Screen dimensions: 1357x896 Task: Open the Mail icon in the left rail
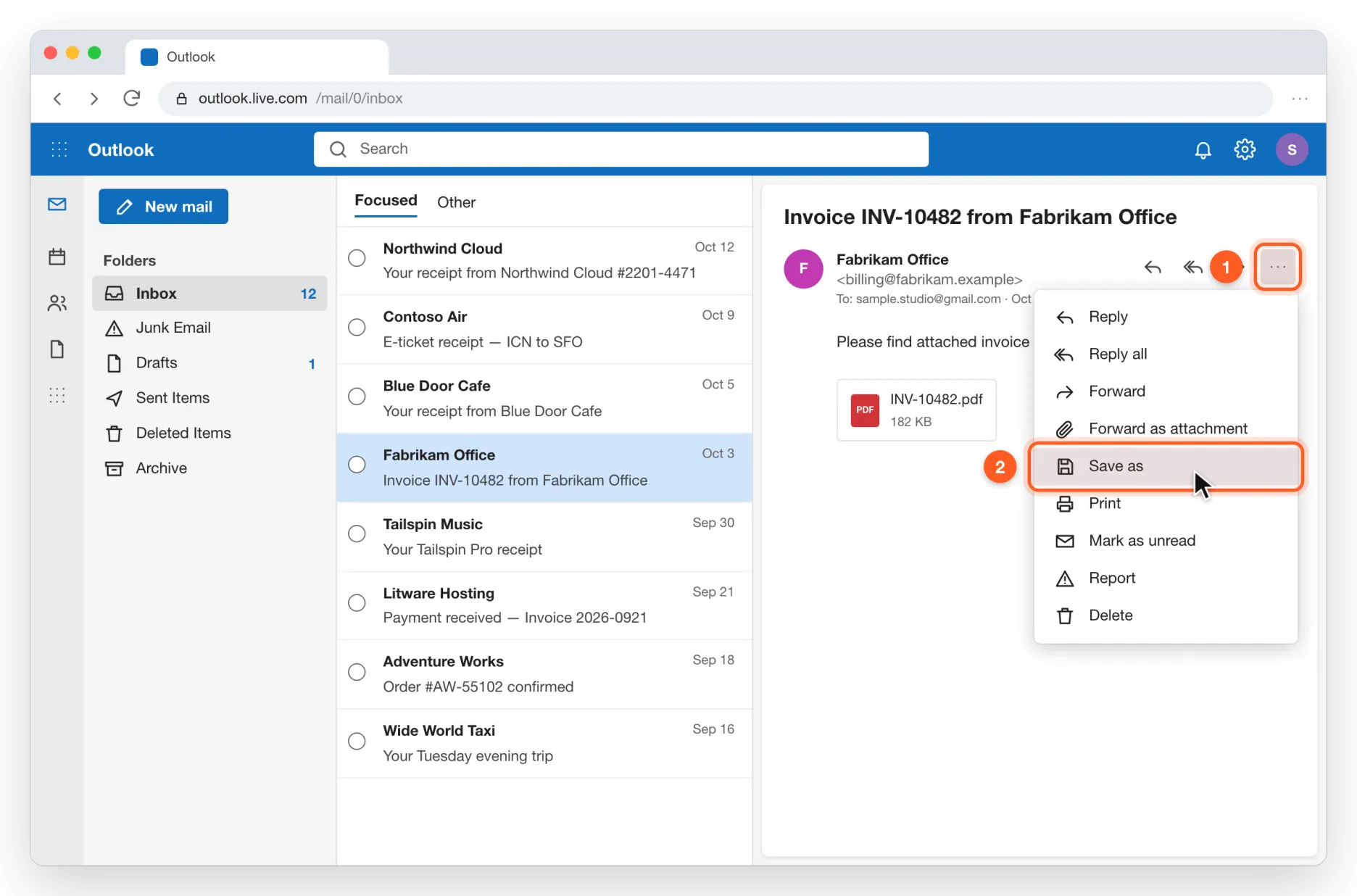point(57,204)
